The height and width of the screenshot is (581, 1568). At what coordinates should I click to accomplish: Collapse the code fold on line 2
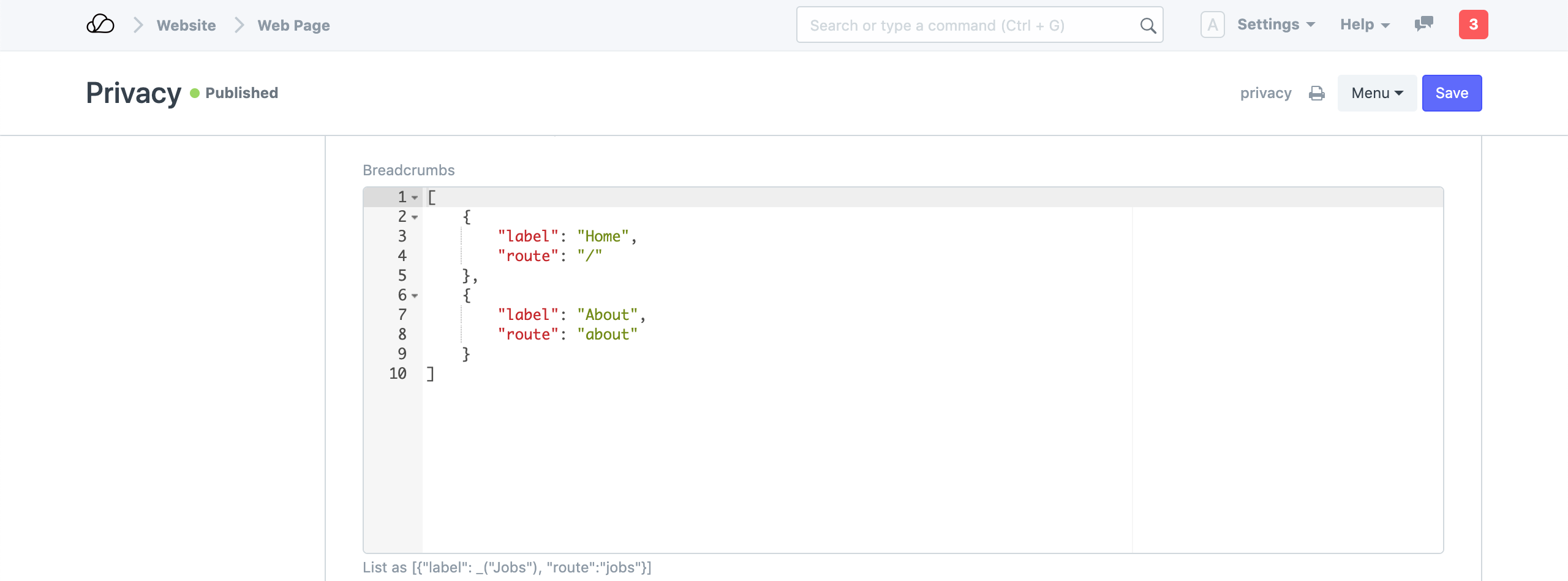click(415, 217)
